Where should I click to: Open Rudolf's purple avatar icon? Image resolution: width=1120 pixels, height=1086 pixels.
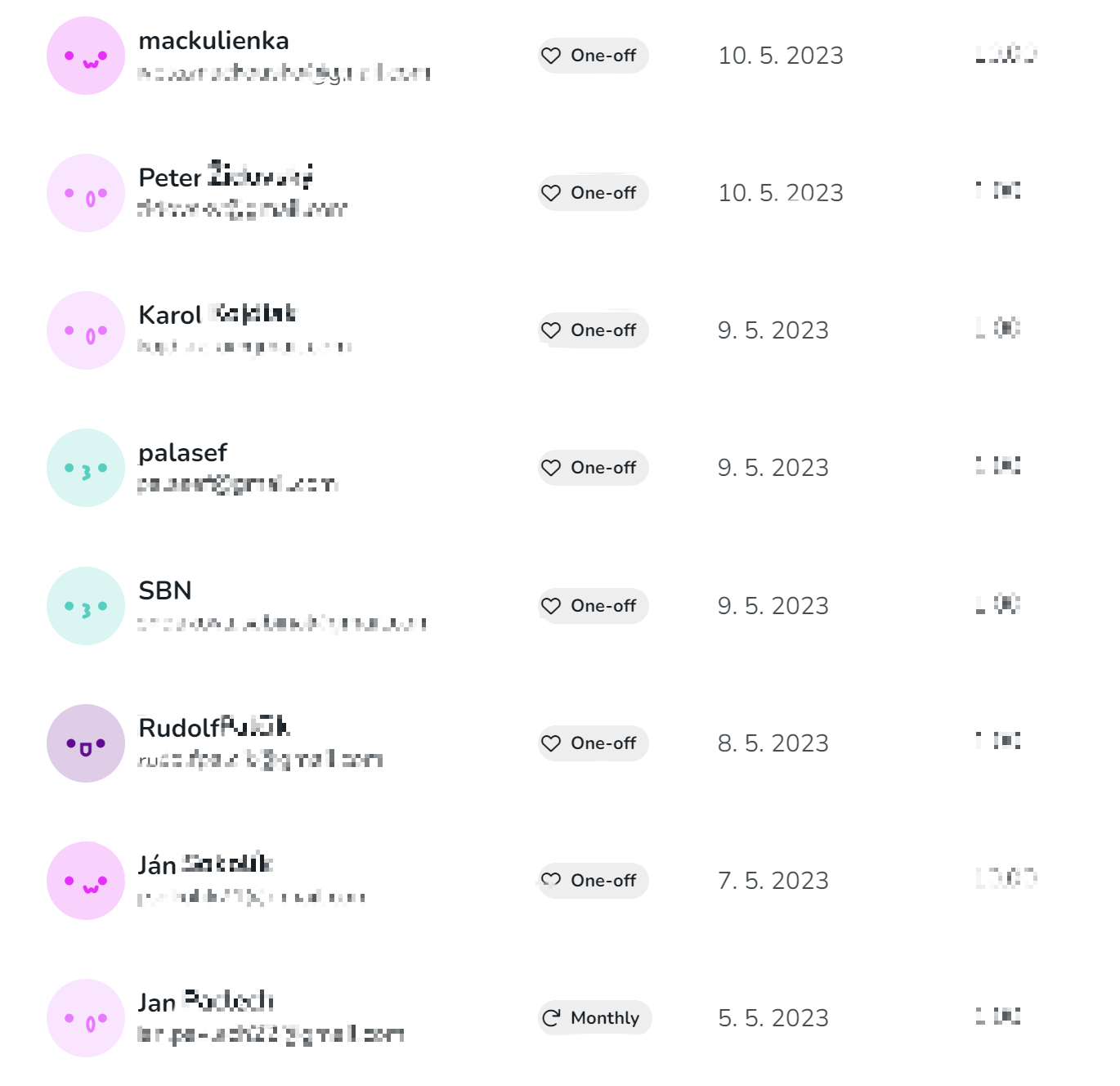[86, 743]
